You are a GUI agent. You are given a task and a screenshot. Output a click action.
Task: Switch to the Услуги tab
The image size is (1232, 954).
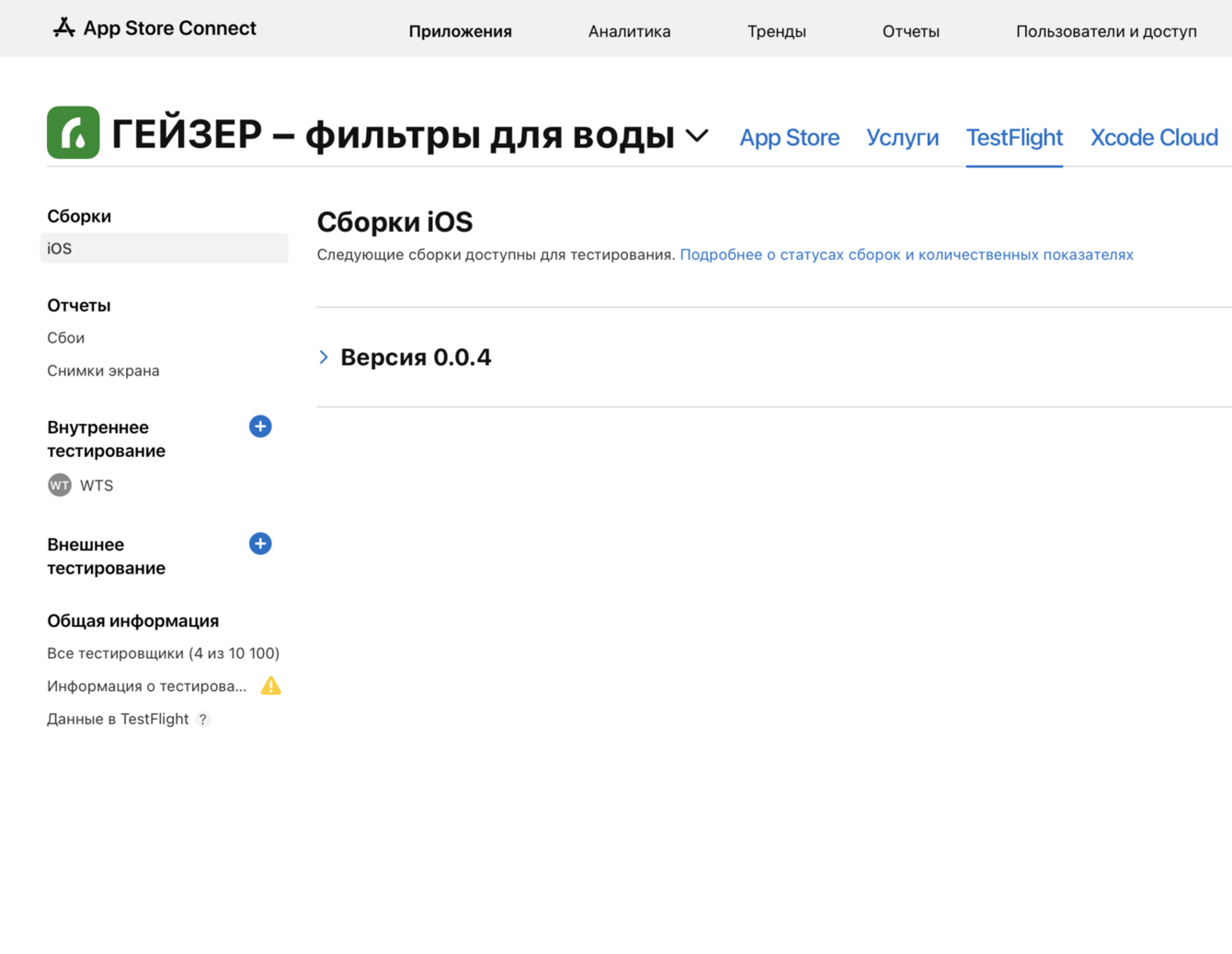coord(903,138)
